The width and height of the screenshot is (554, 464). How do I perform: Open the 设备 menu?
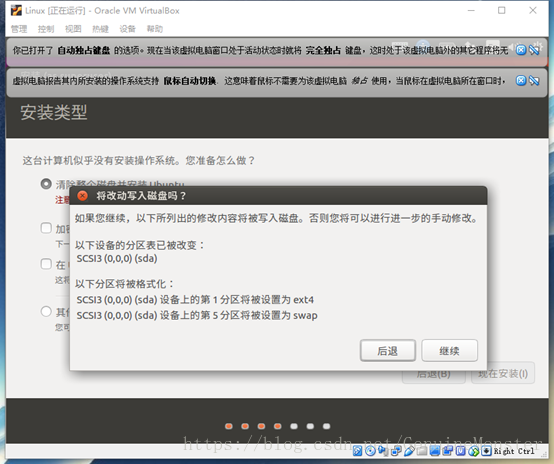tap(128, 29)
